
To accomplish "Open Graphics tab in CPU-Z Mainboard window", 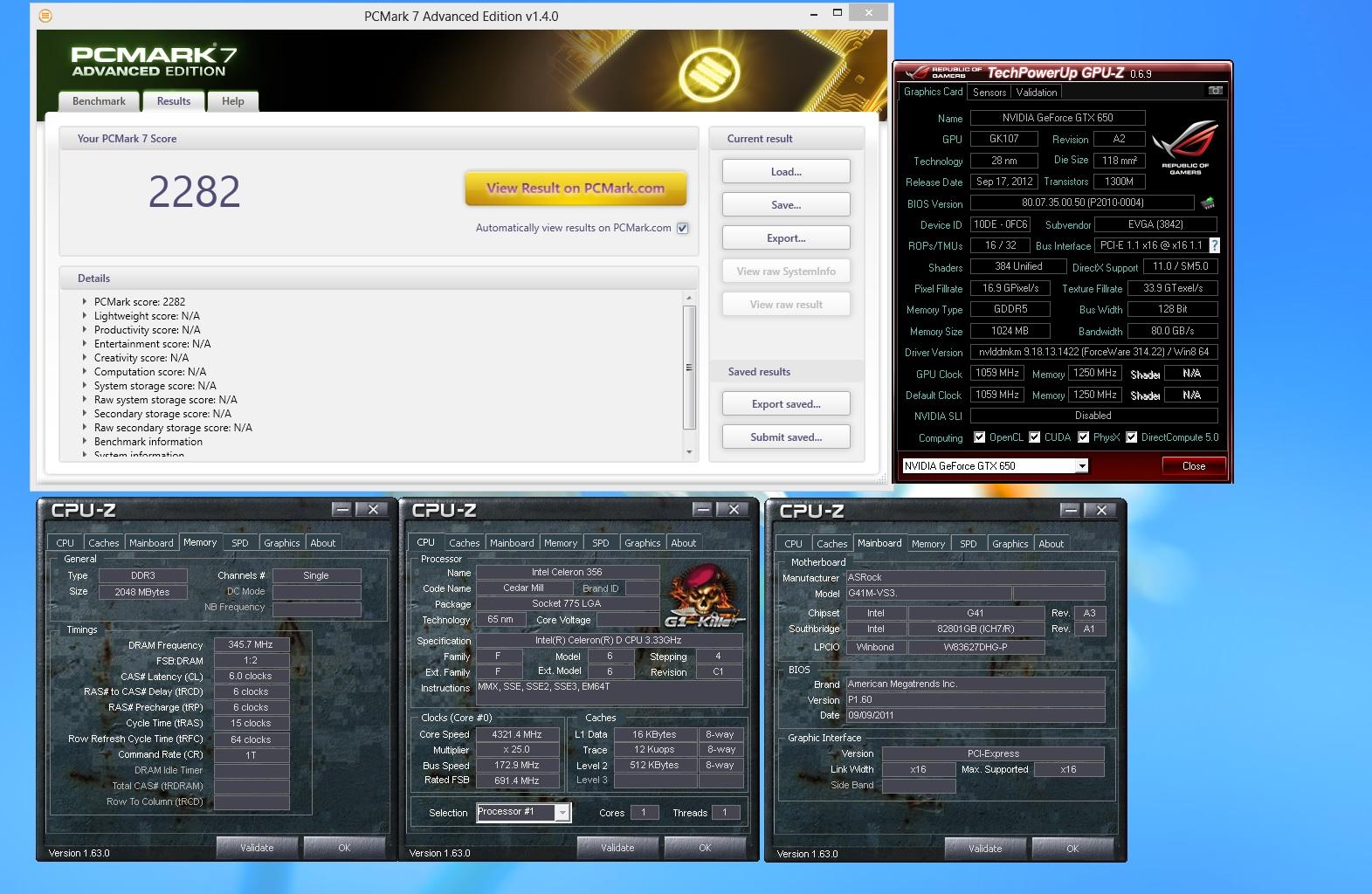I will [1010, 544].
